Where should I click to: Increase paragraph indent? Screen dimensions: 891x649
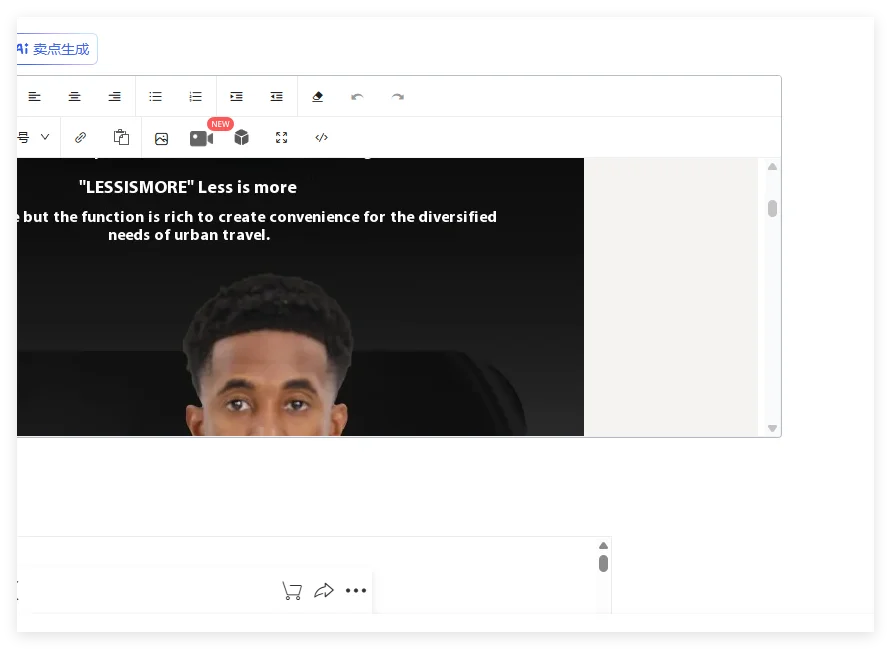(x=236, y=97)
